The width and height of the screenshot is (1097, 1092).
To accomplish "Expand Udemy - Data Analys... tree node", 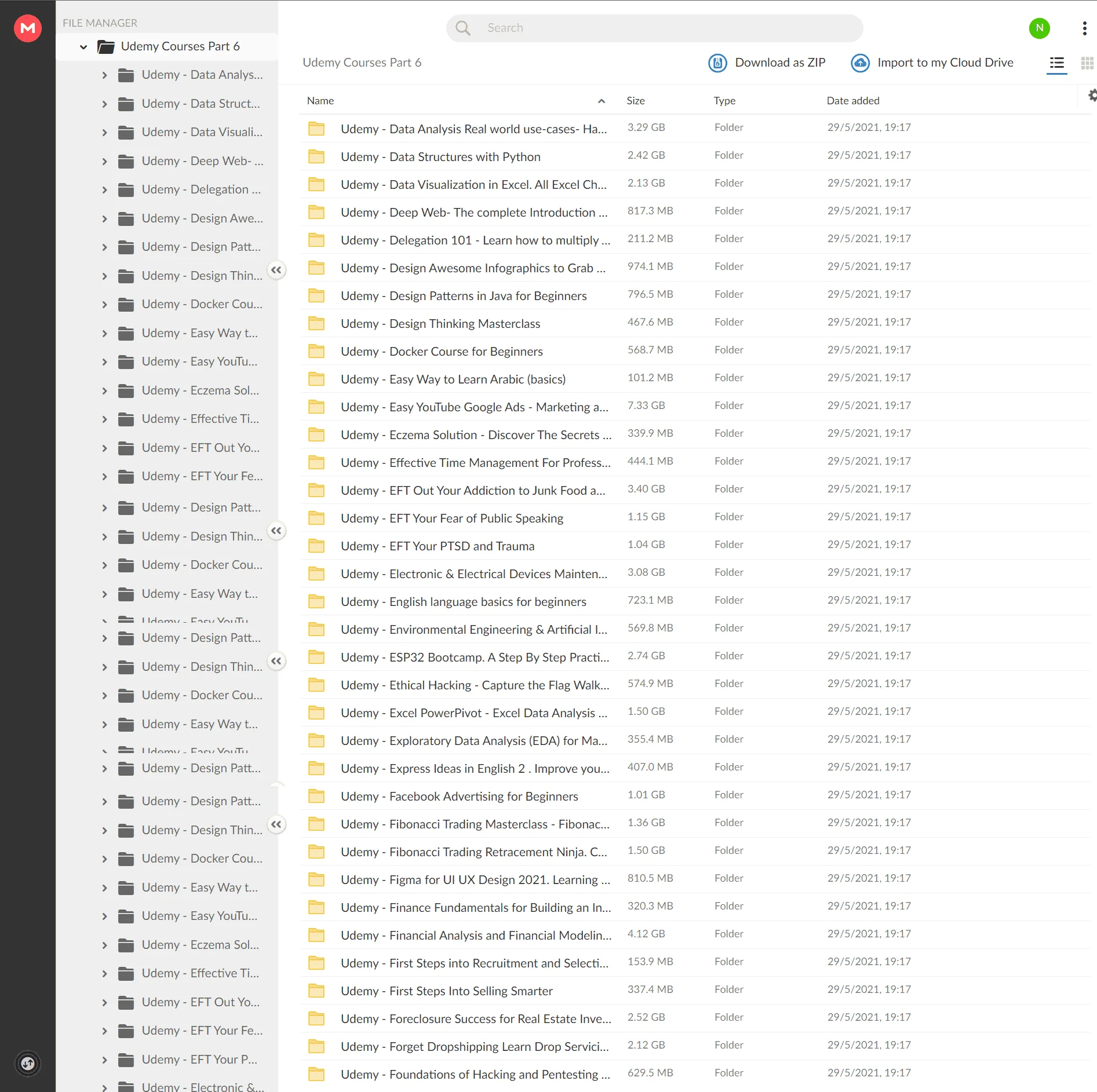I will 104,75.
